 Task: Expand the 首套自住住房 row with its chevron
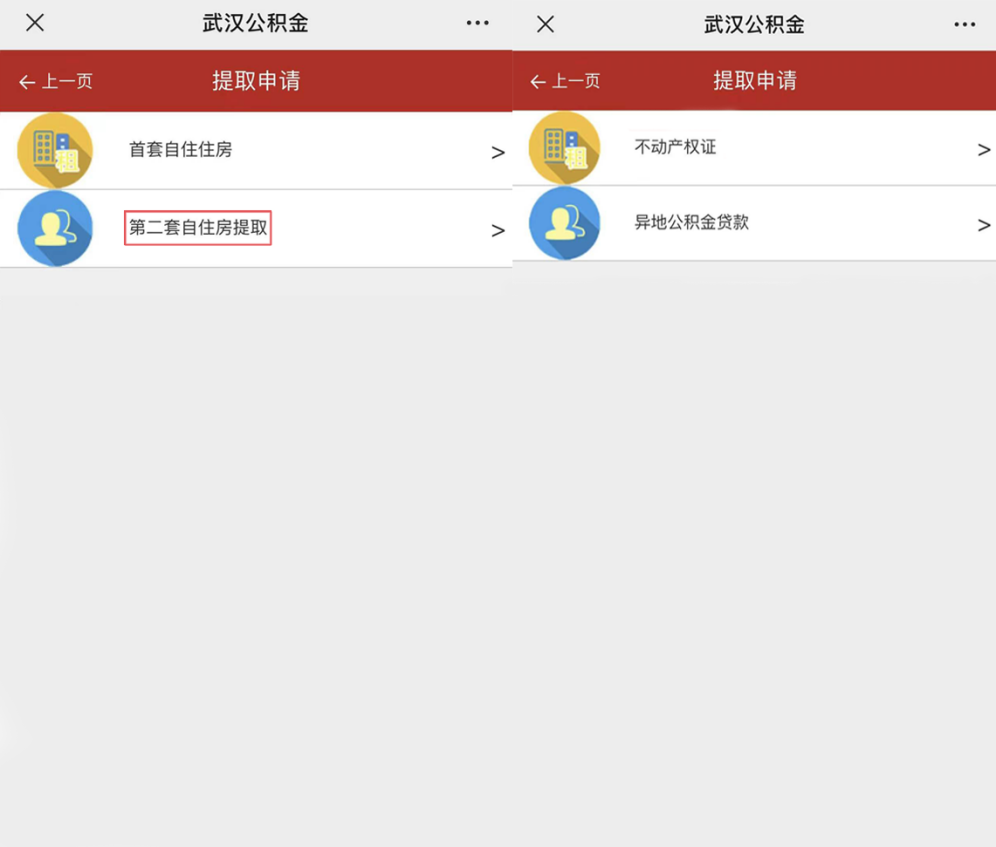click(497, 153)
